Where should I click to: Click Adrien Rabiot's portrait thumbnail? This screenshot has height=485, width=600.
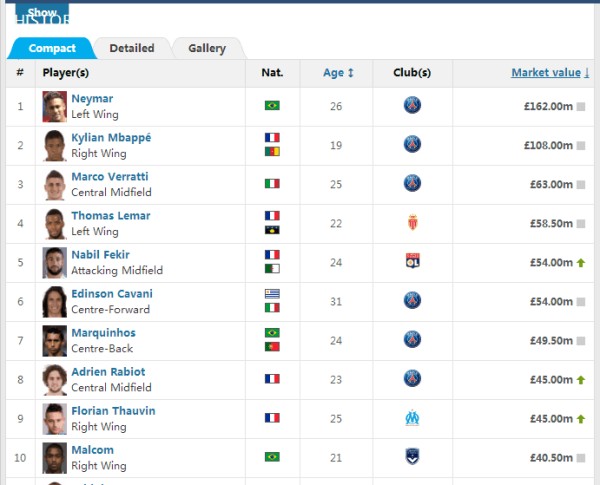click(x=54, y=380)
